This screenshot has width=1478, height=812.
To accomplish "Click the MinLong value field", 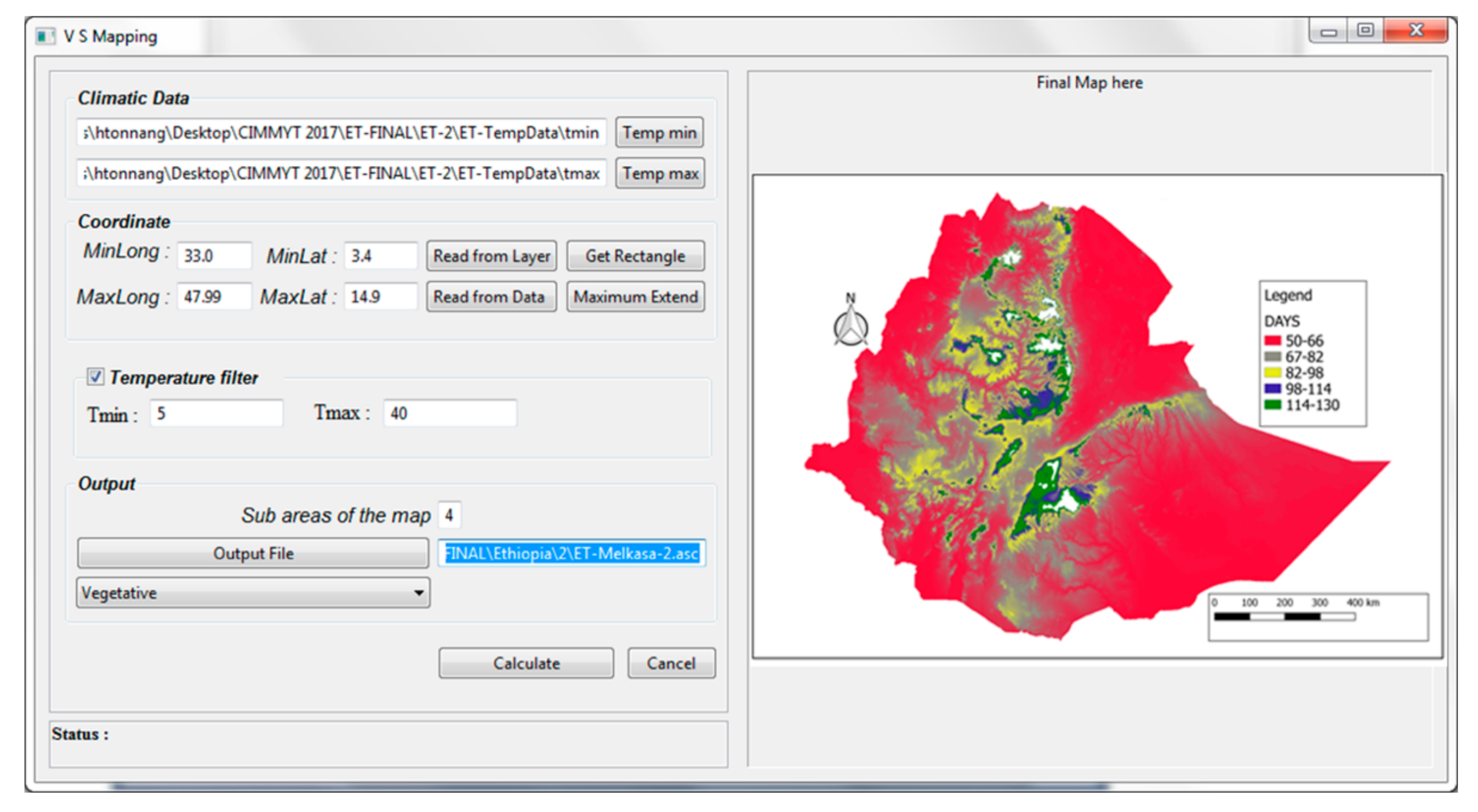I will 214,256.
